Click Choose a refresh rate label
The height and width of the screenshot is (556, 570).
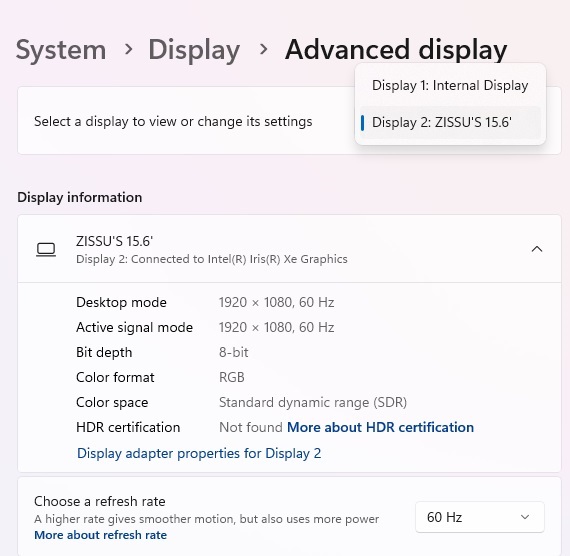100,501
